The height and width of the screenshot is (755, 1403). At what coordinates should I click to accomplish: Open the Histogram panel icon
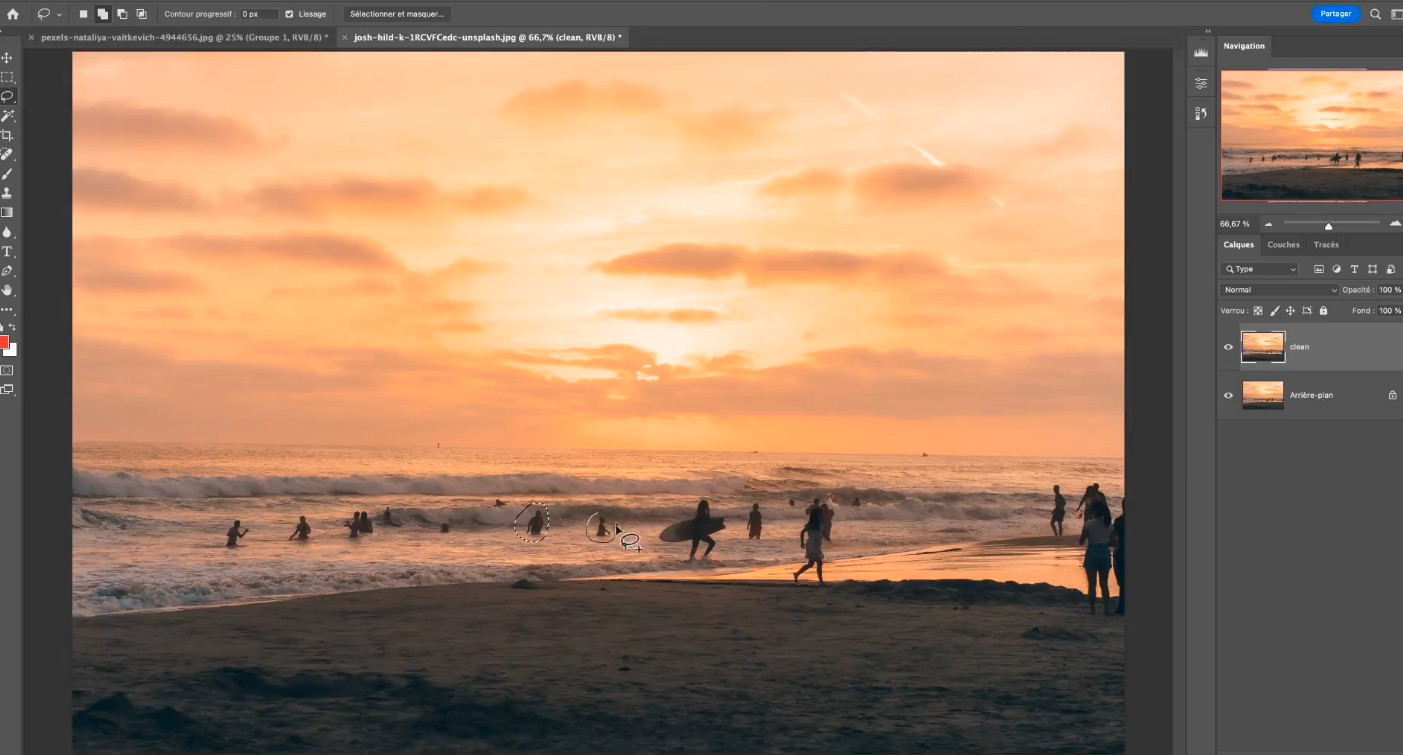pos(1200,52)
